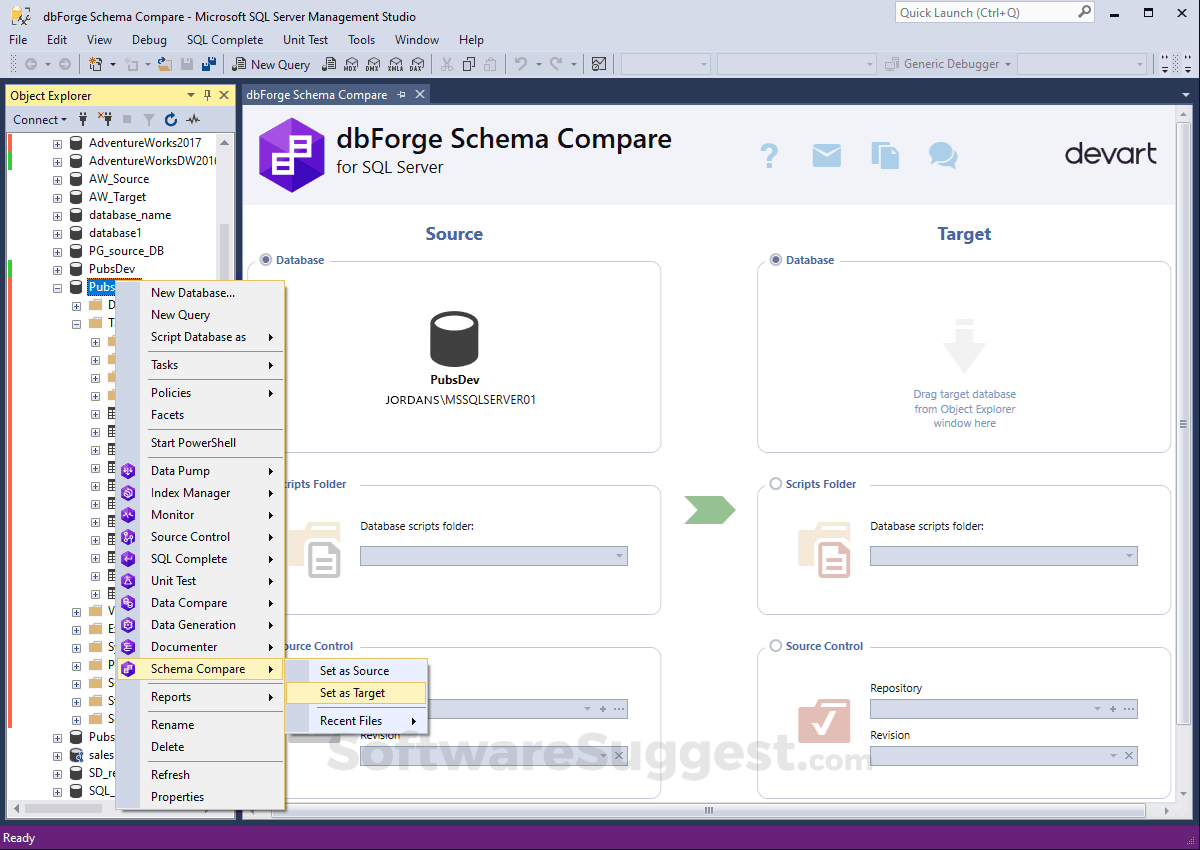
Task: Select the Scripts Folder radio button under Target
Action: tap(776, 484)
